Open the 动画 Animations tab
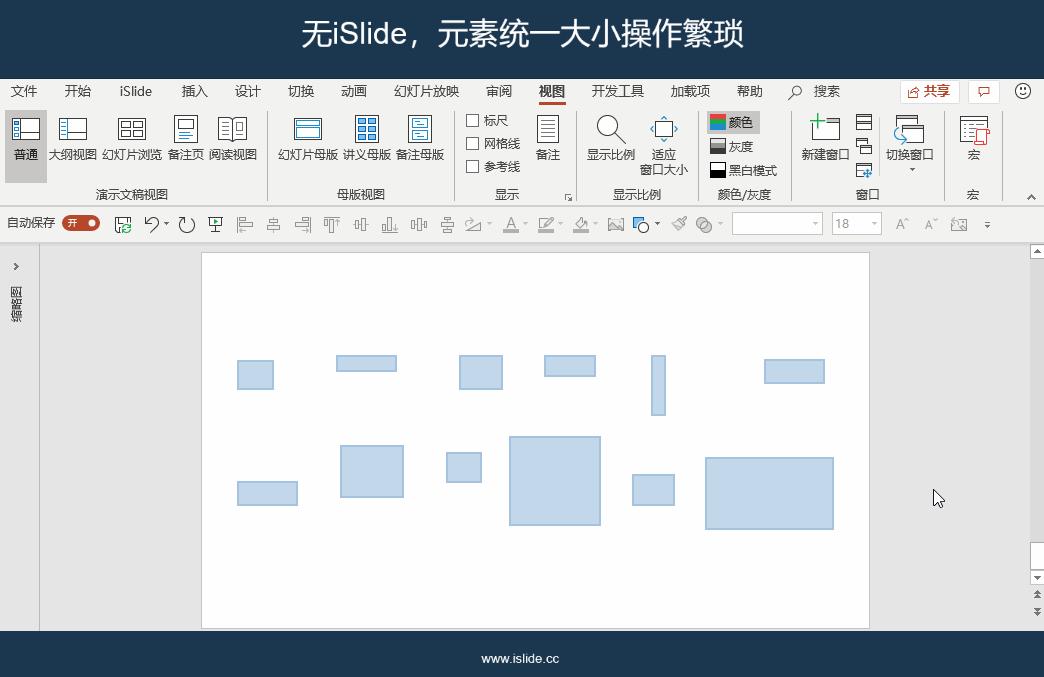This screenshot has height=677, width=1044. click(x=354, y=91)
